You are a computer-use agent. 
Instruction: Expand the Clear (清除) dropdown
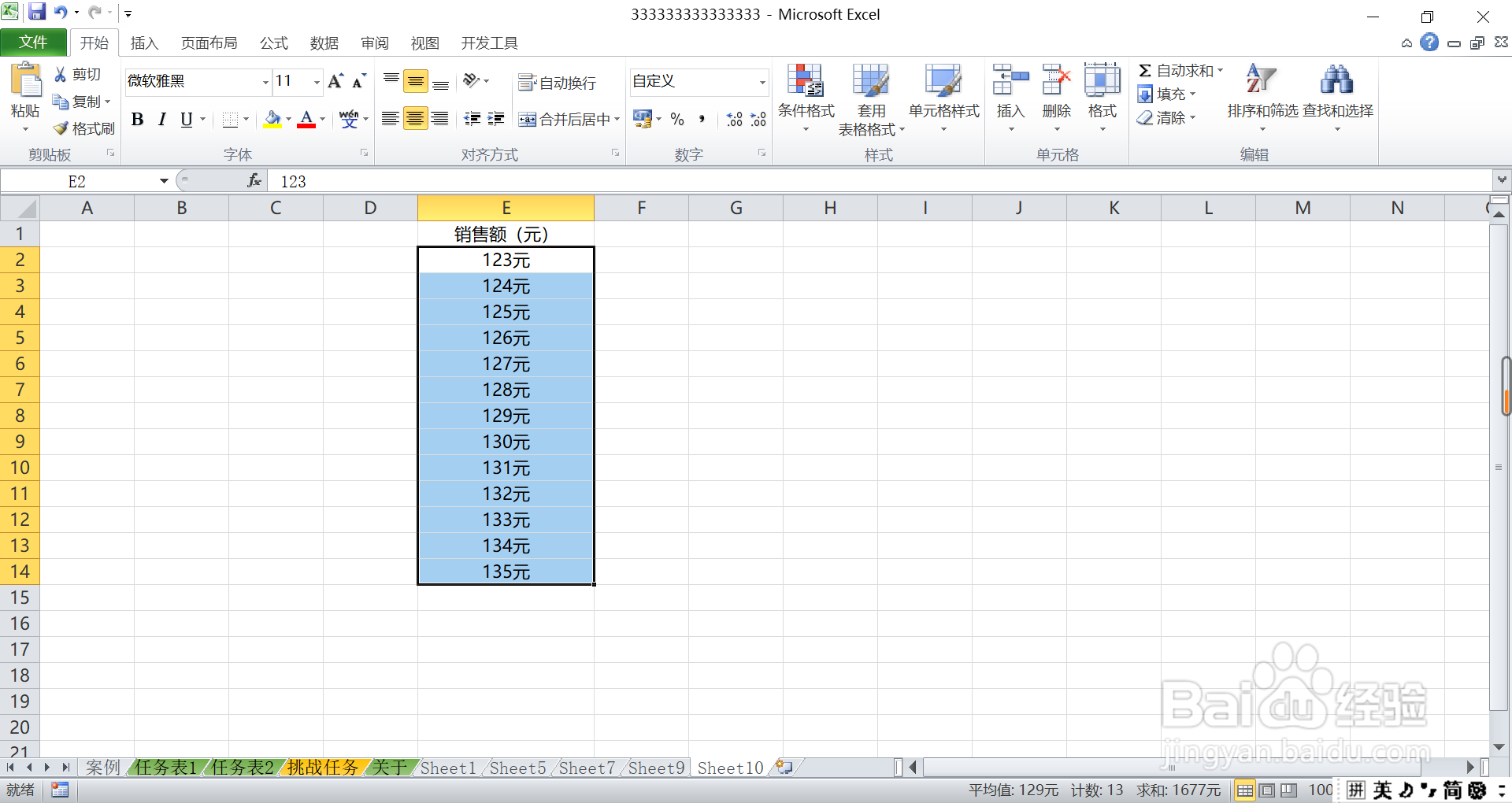pyautogui.click(x=1192, y=118)
